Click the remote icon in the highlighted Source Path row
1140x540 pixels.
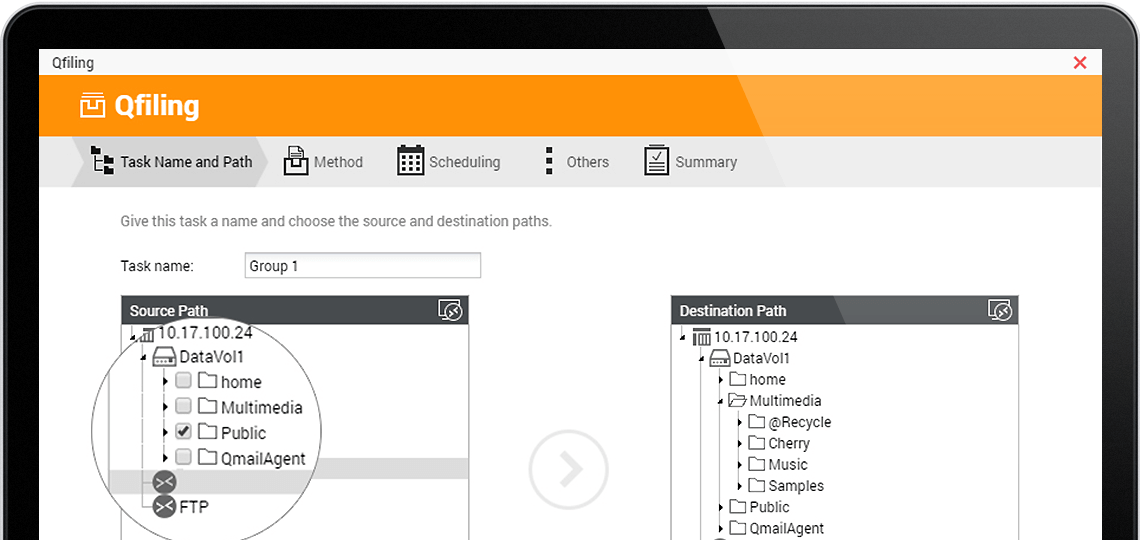165,481
